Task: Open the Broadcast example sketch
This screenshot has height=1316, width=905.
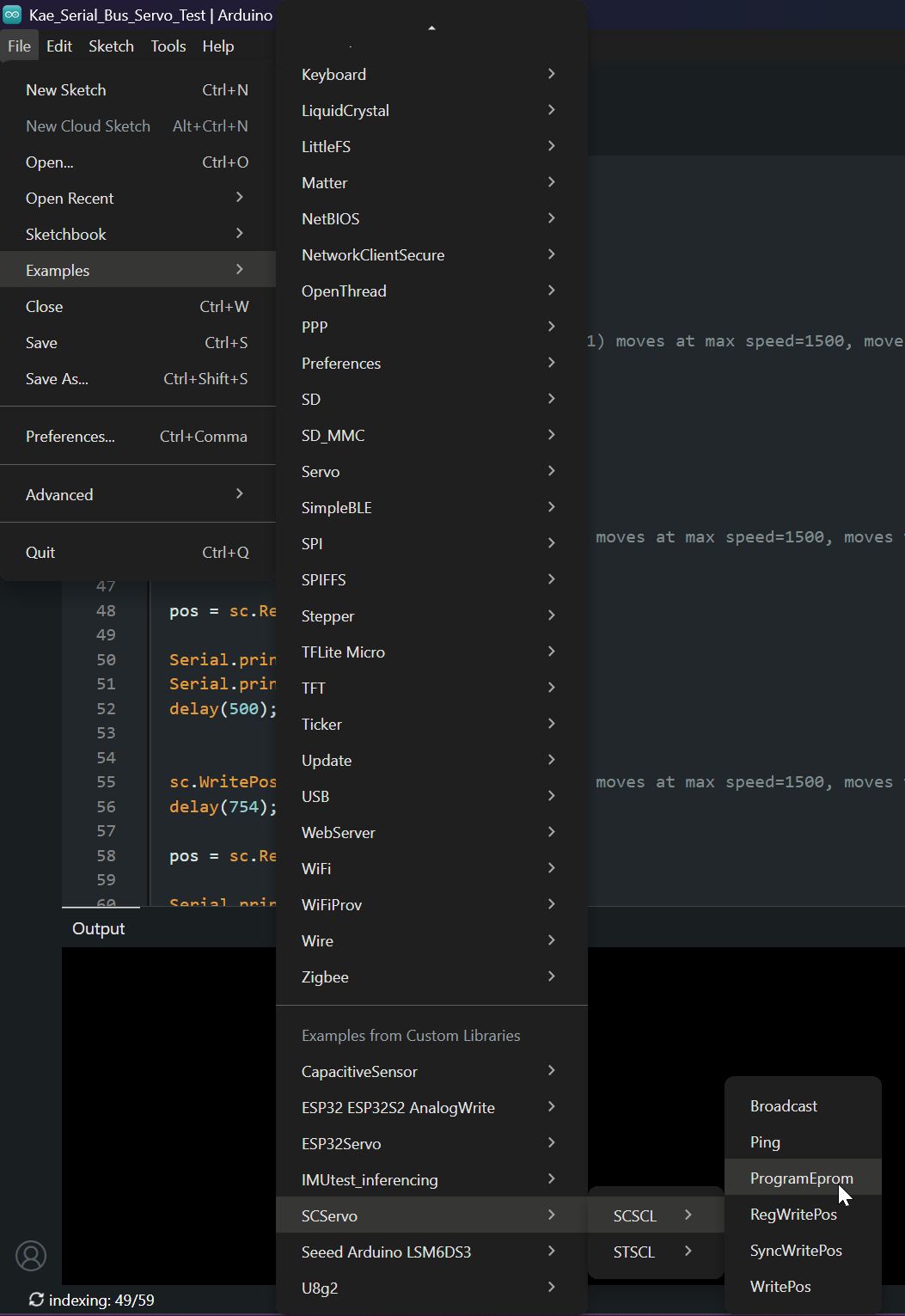Action: click(803, 1106)
